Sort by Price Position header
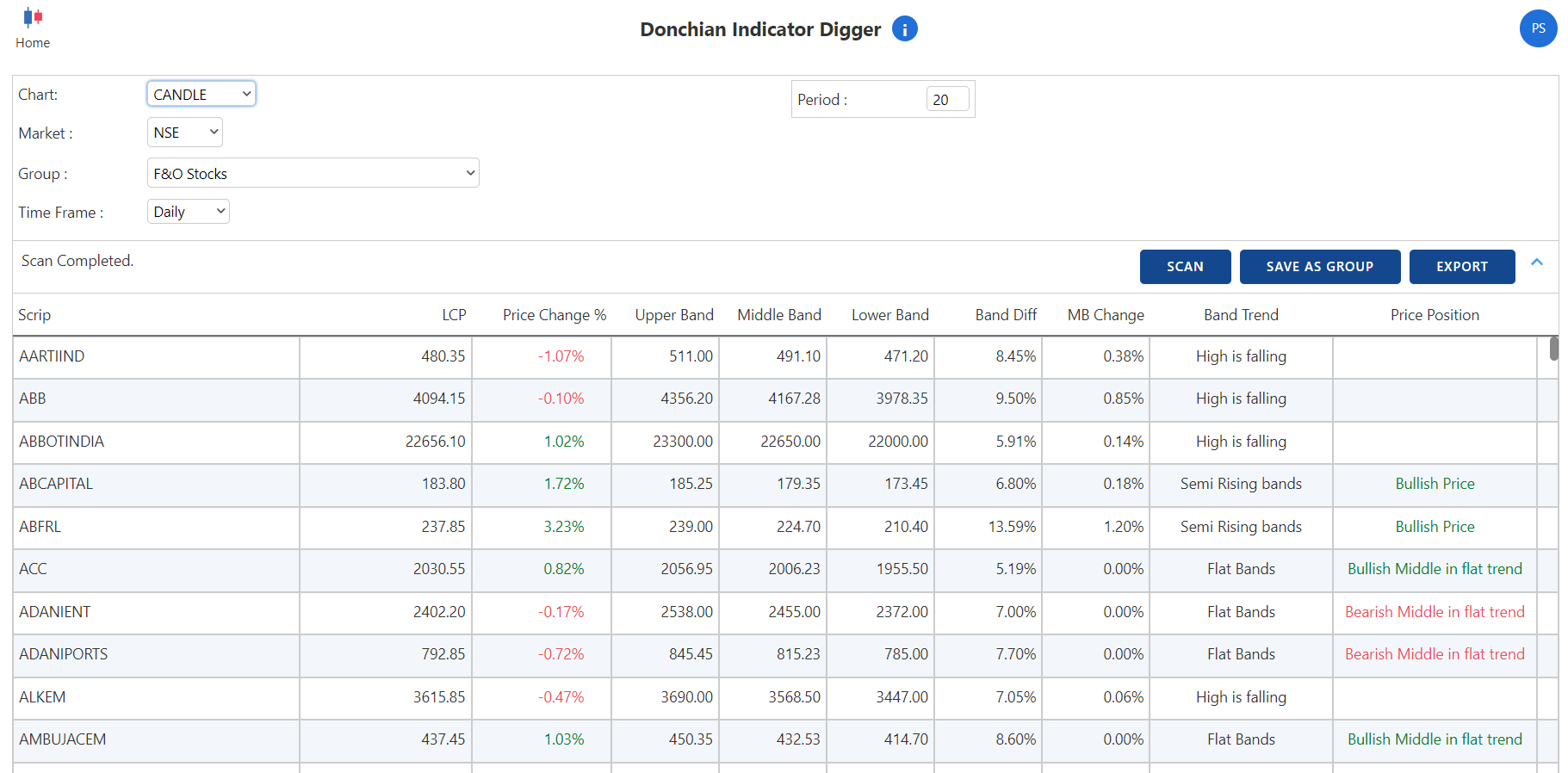This screenshot has height=773, width=1568. [1435, 315]
